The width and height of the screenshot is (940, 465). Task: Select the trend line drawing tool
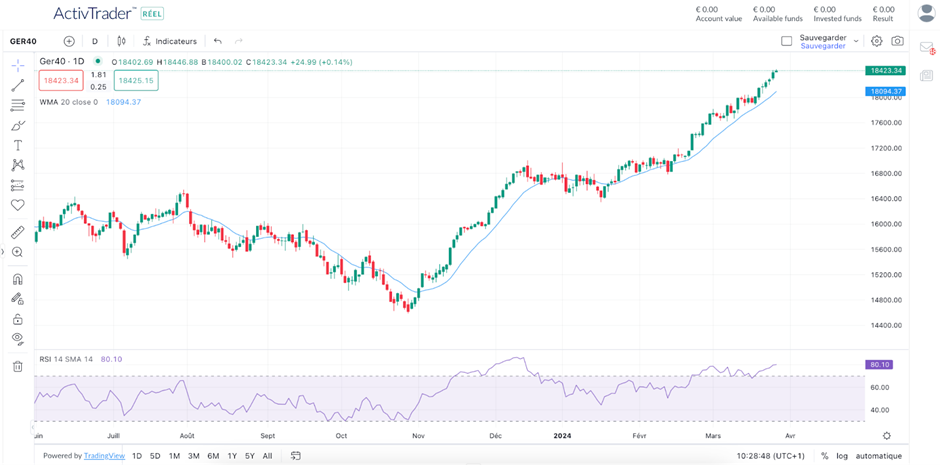pyautogui.click(x=17, y=85)
